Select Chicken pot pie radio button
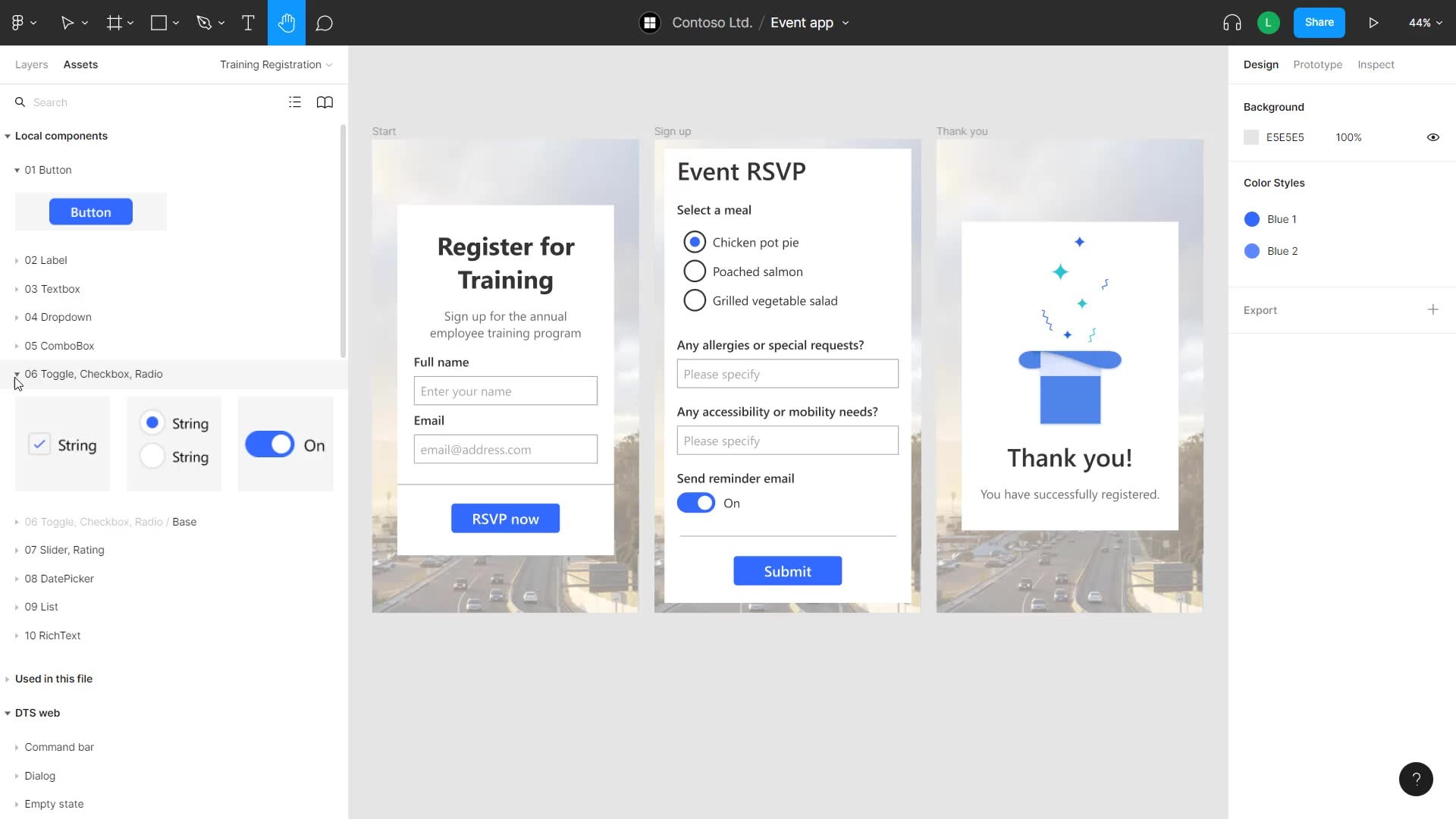1456x819 pixels. click(694, 241)
